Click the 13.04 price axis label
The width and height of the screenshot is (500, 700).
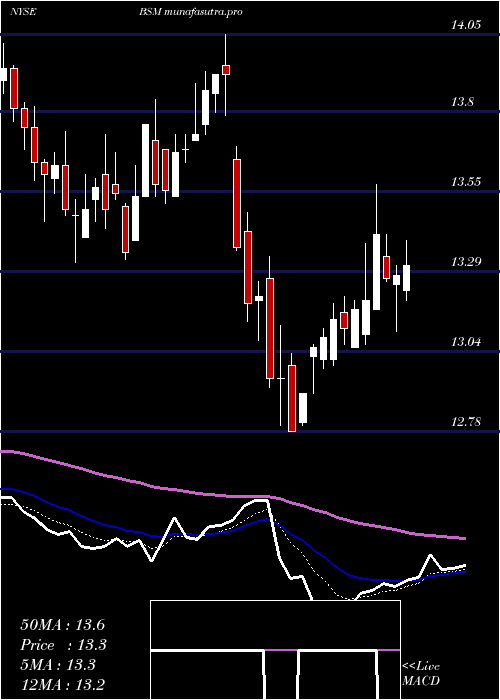pos(465,342)
